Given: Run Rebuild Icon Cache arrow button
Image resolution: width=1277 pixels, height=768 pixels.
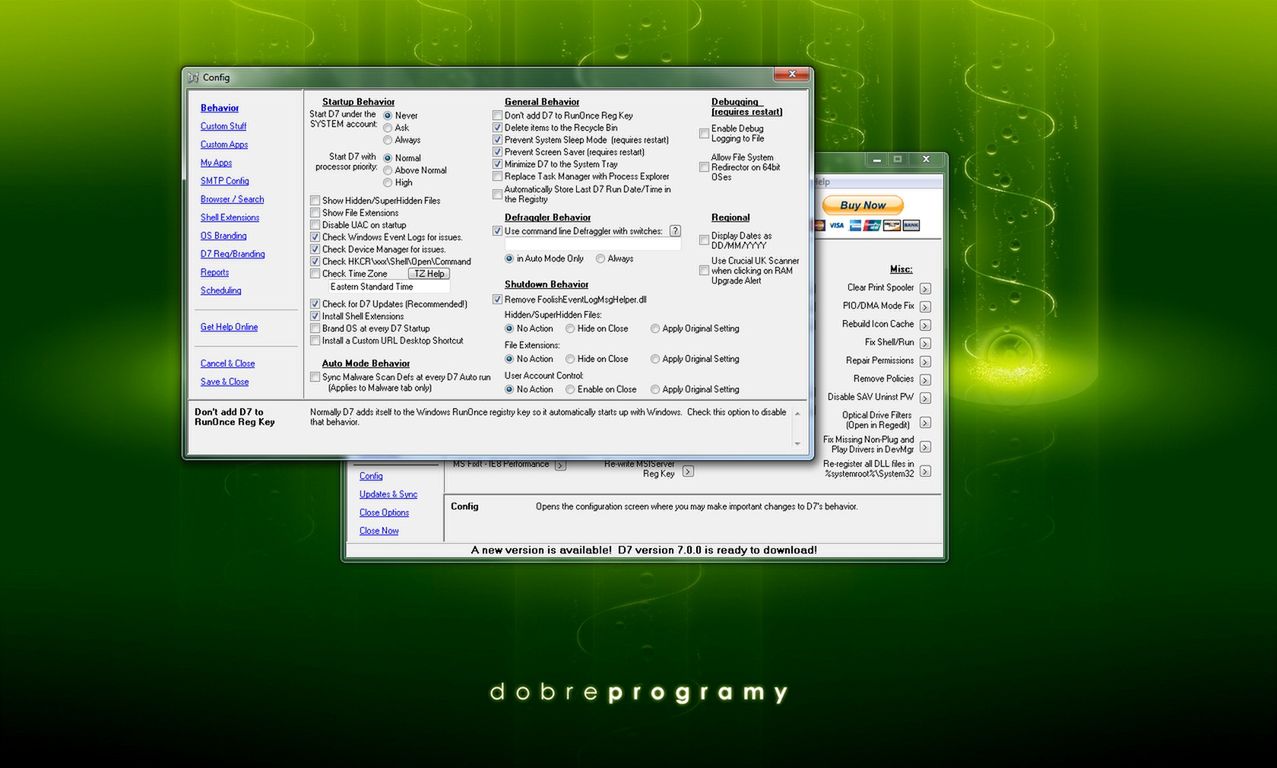Looking at the screenshot, I should pyautogui.click(x=925, y=325).
